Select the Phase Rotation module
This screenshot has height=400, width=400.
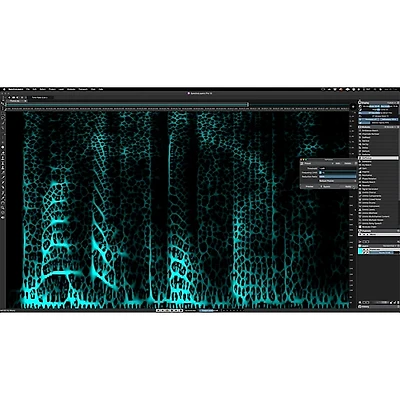click(379, 179)
